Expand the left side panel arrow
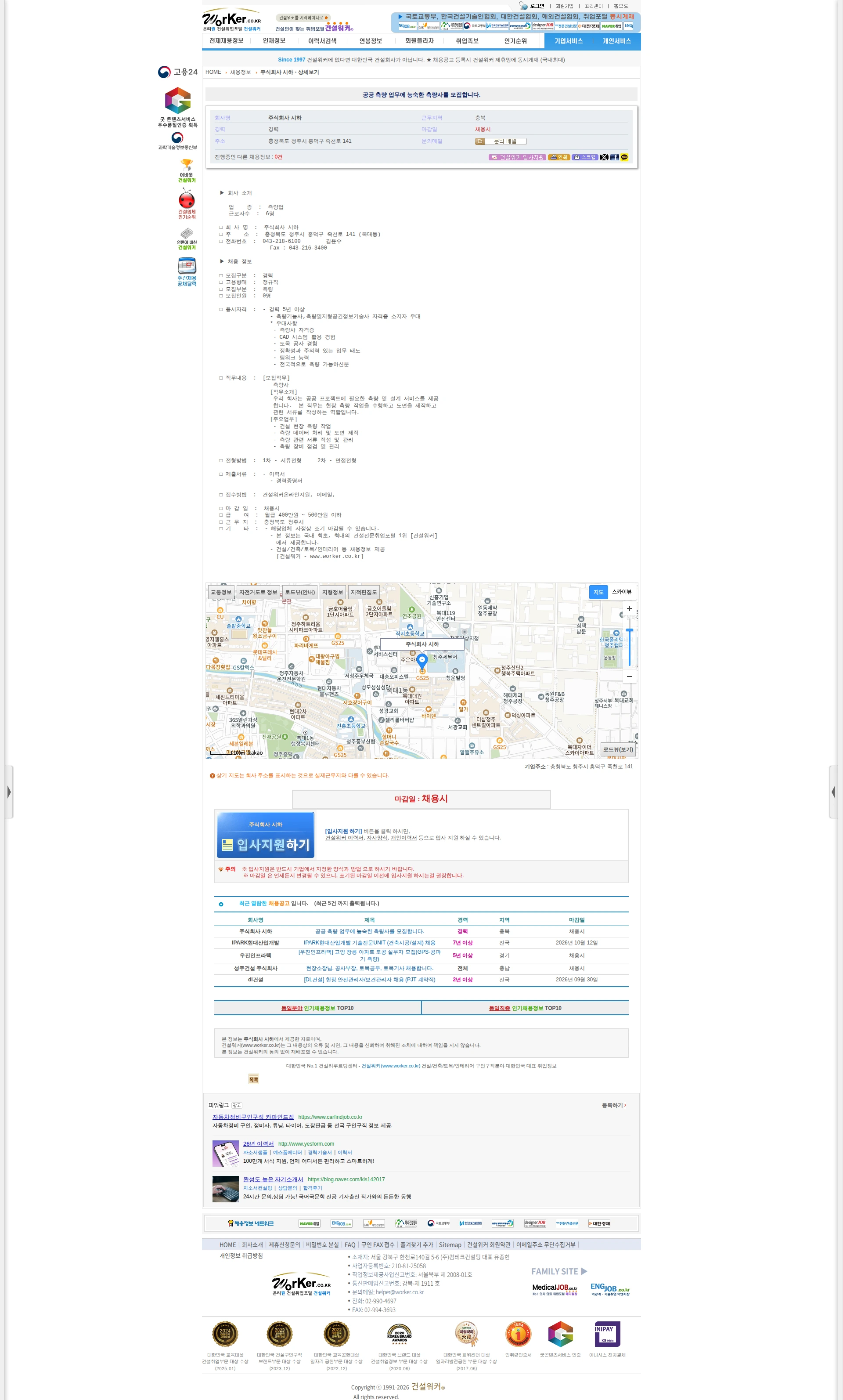Image resolution: width=843 pixels, height=1400 pixels. point(8,792)
